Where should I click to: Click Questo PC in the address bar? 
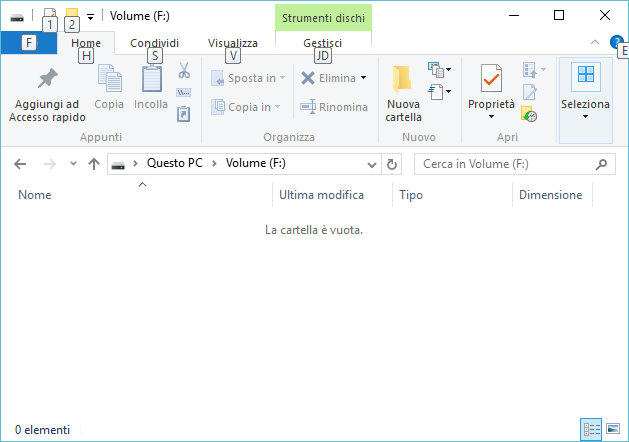175,163
